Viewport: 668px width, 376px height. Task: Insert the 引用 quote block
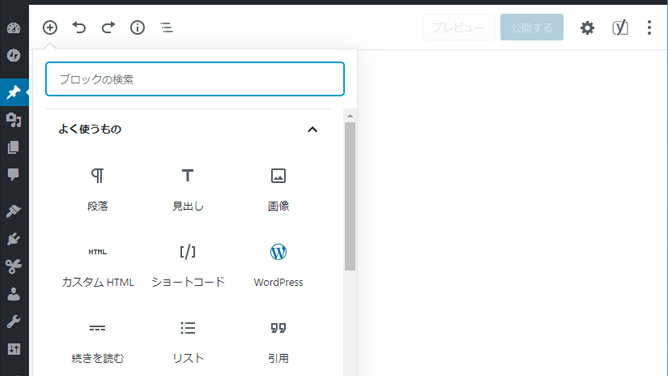[278, 342]
